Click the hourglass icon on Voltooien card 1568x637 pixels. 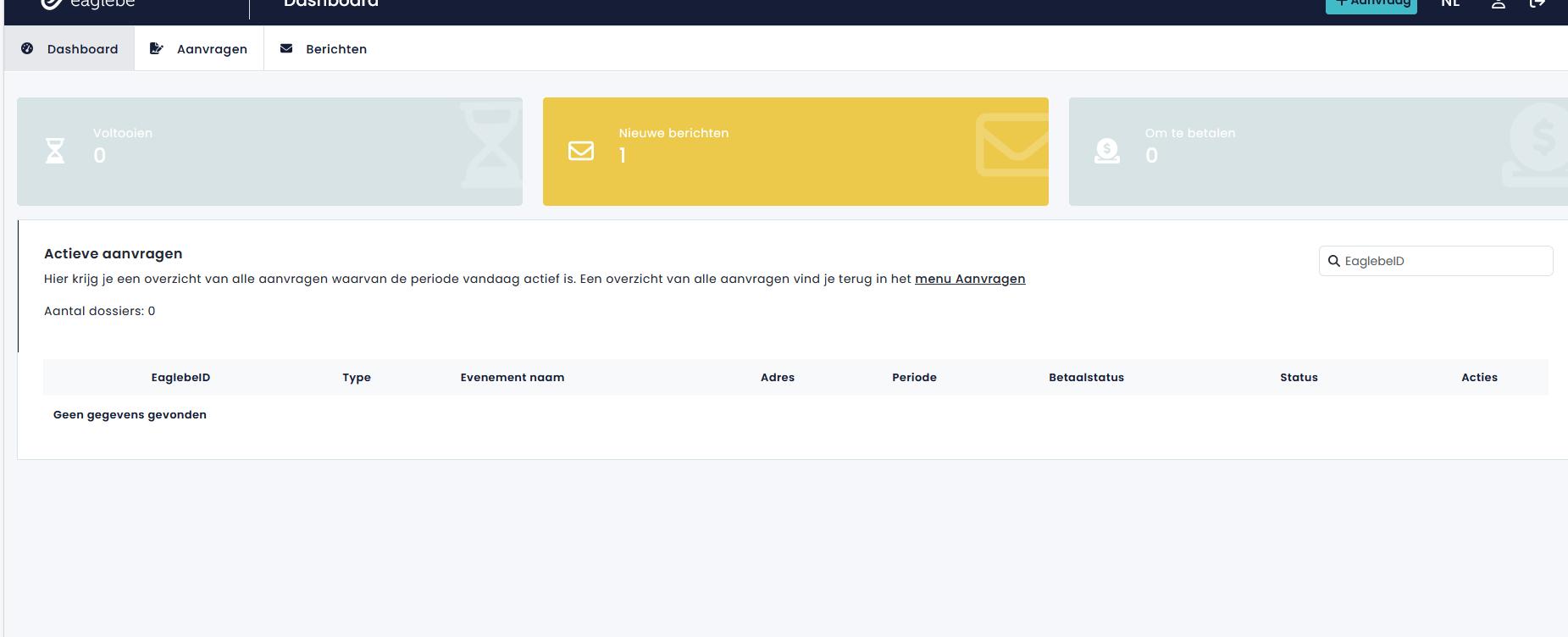coord(55,151)
